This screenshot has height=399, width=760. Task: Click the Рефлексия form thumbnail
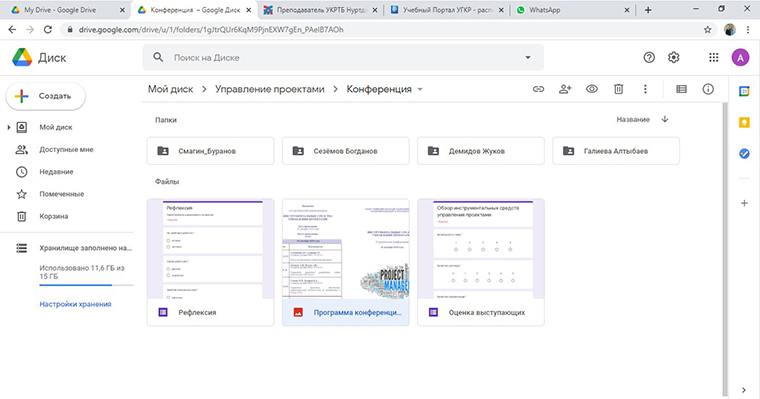(x=210, y=249)
